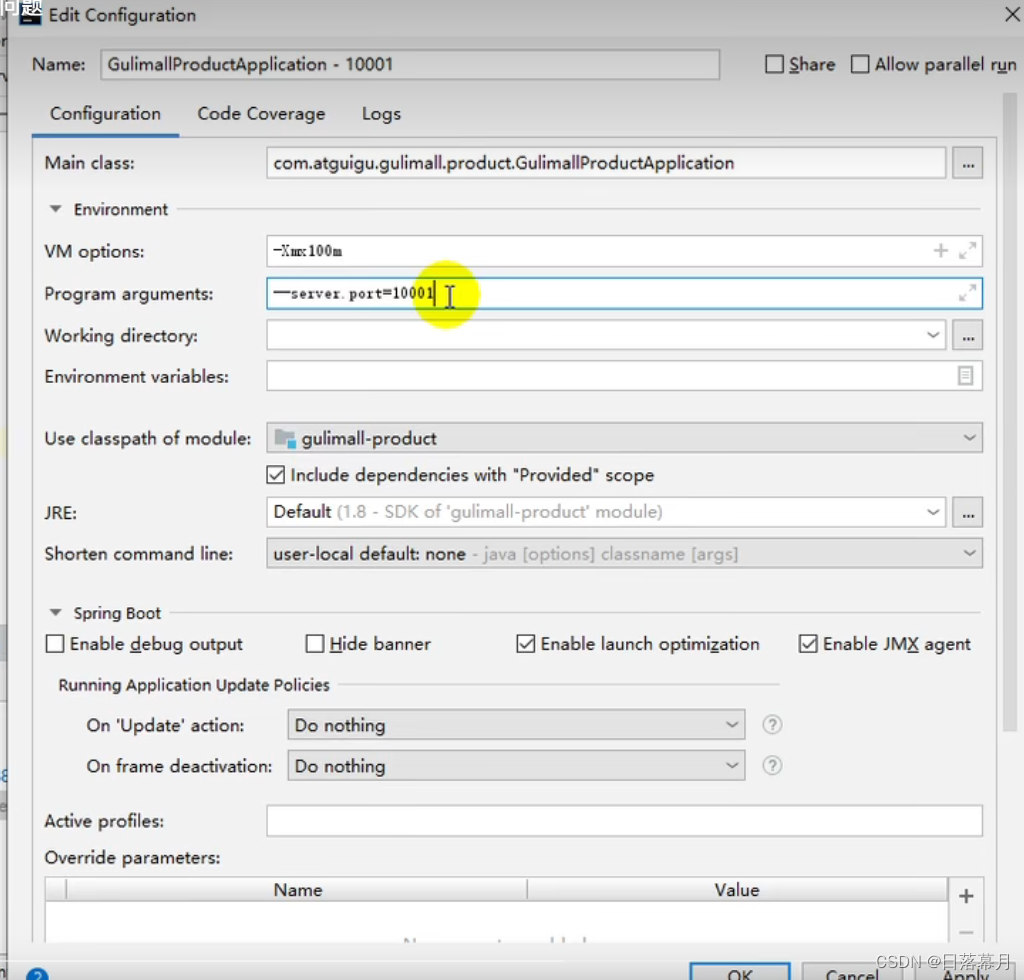
Task: Collapse the Spring Boot section
Action: coord(56,612)
